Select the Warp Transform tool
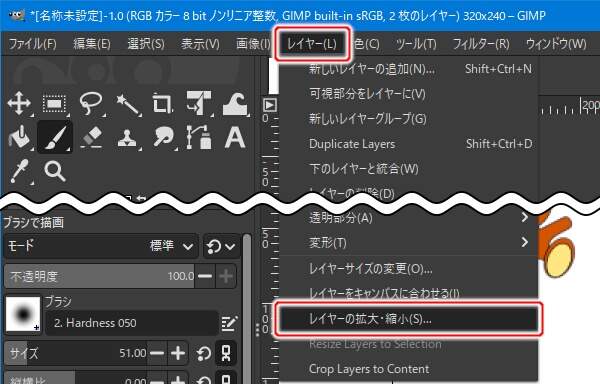 coord(235,103)
